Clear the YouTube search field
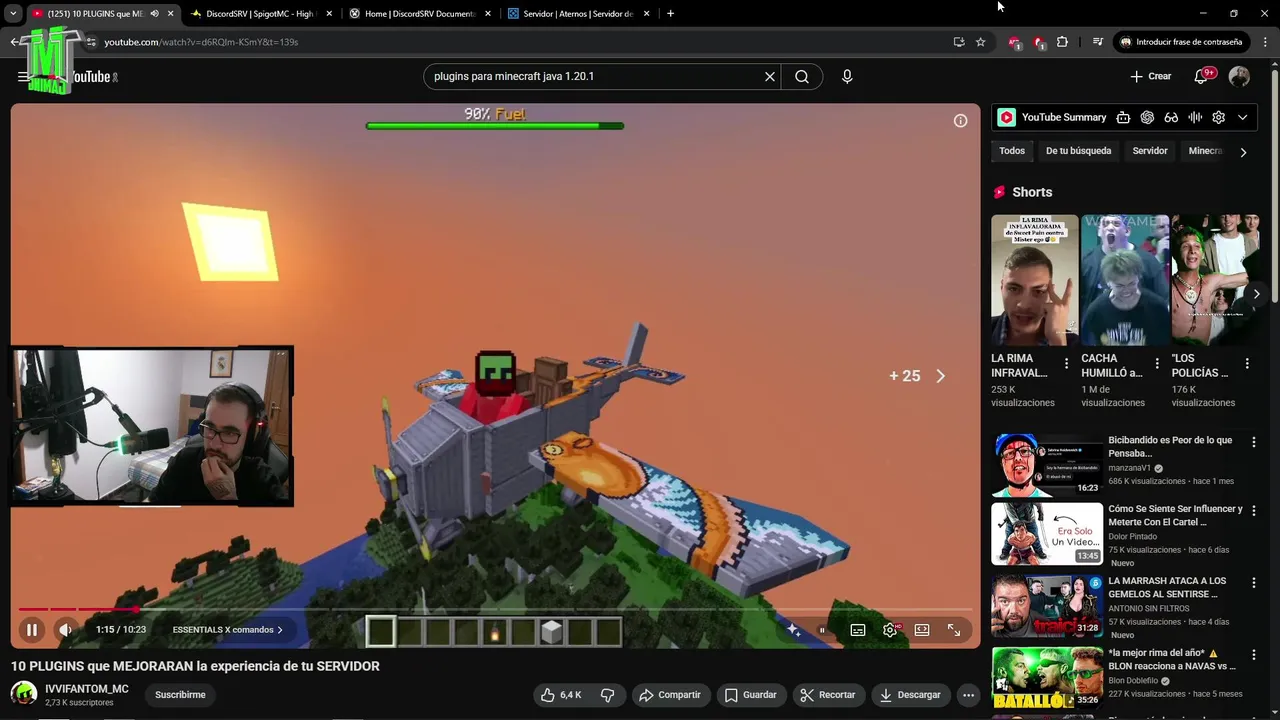The width and height of the screenshot is (1280, 720). (770, 76)
